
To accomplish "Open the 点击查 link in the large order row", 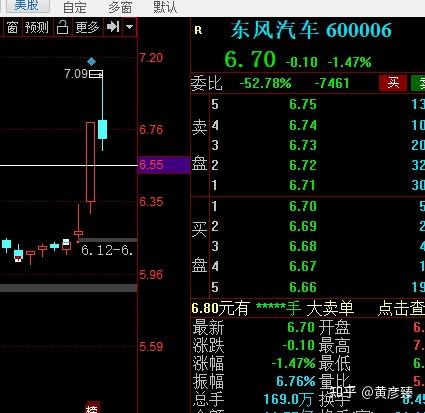I will [401, 309].
